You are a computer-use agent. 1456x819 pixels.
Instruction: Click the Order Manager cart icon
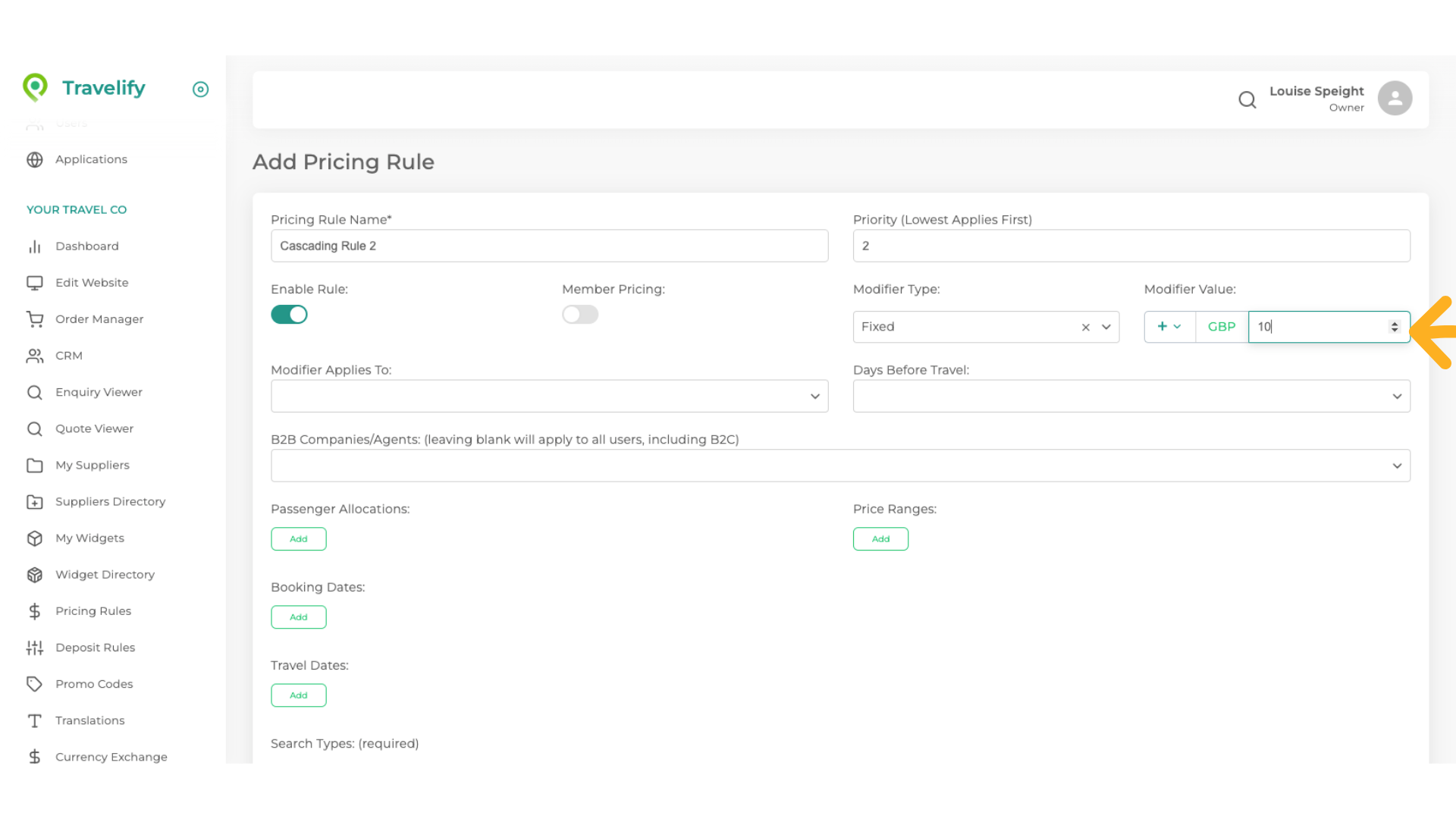tap(35, 319)
